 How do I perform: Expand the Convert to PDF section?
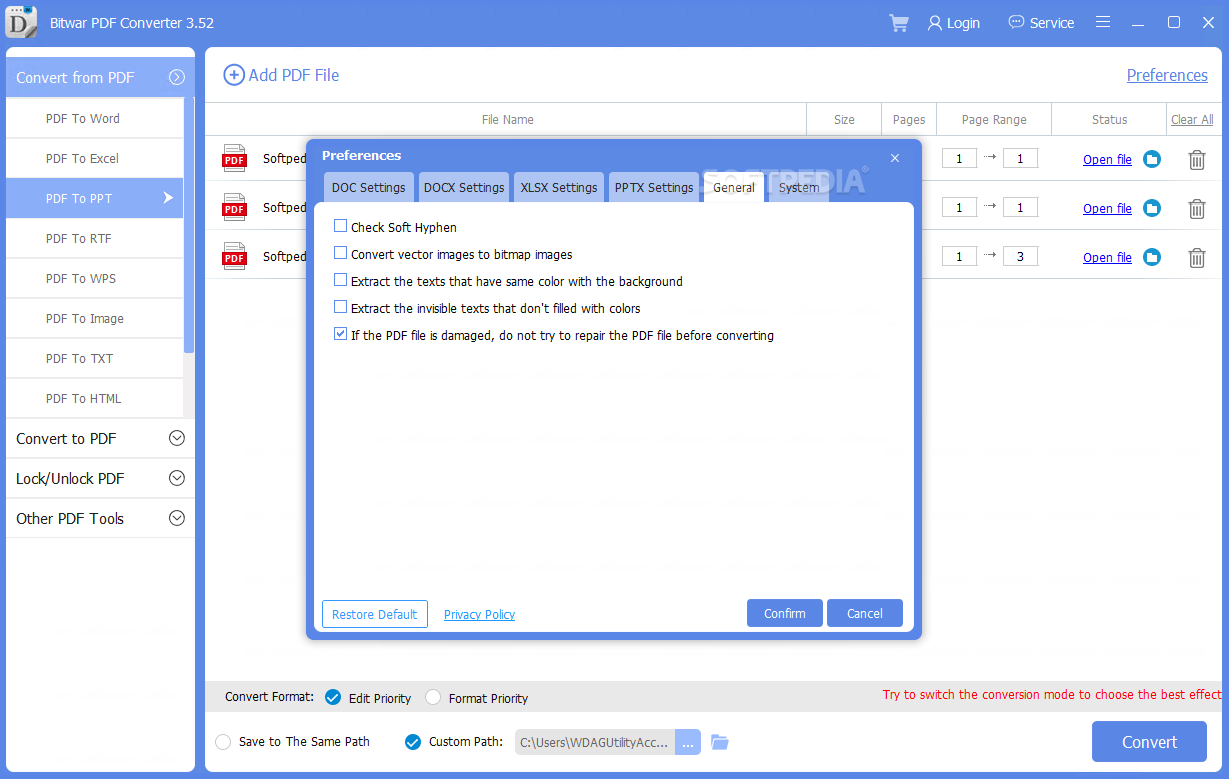point(177,438)
